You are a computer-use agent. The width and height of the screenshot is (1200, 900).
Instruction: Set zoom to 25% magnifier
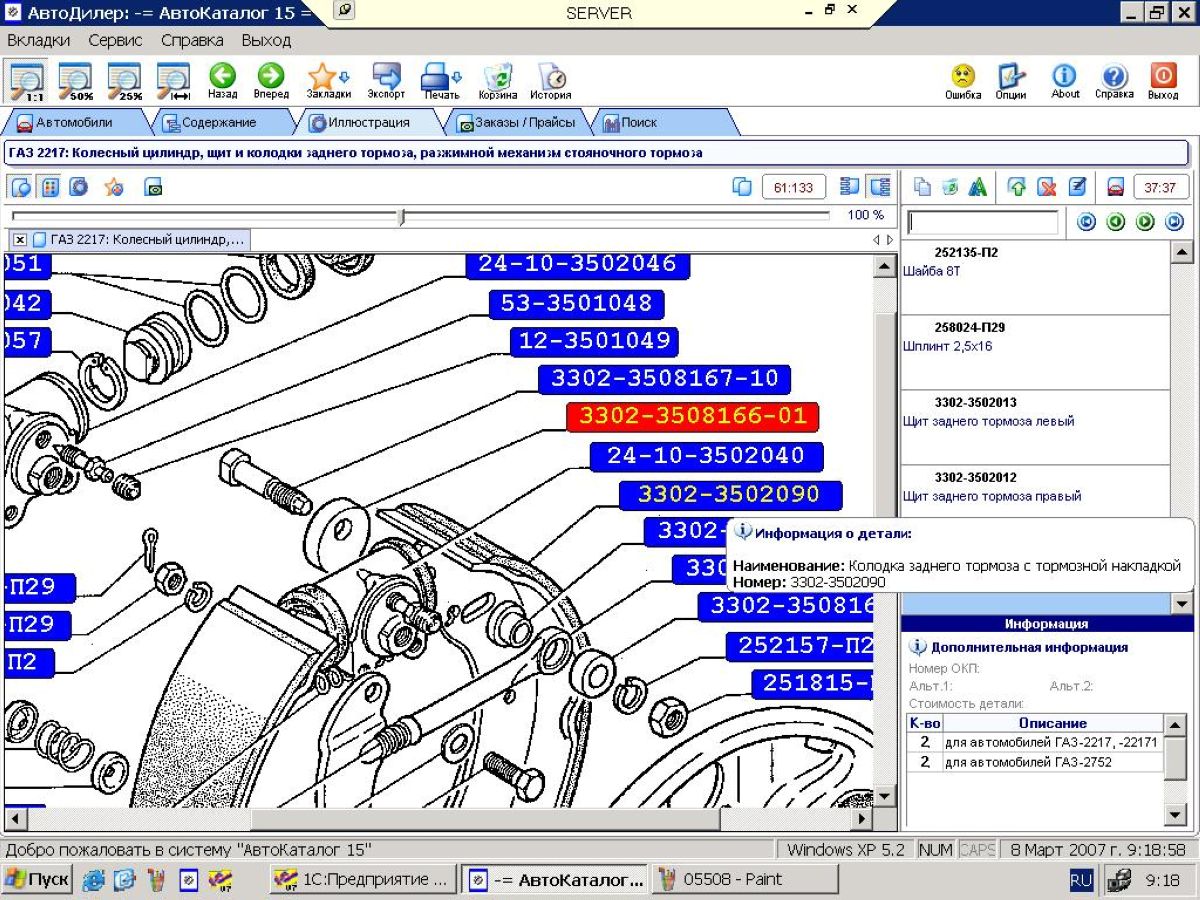tap(124, 80)
